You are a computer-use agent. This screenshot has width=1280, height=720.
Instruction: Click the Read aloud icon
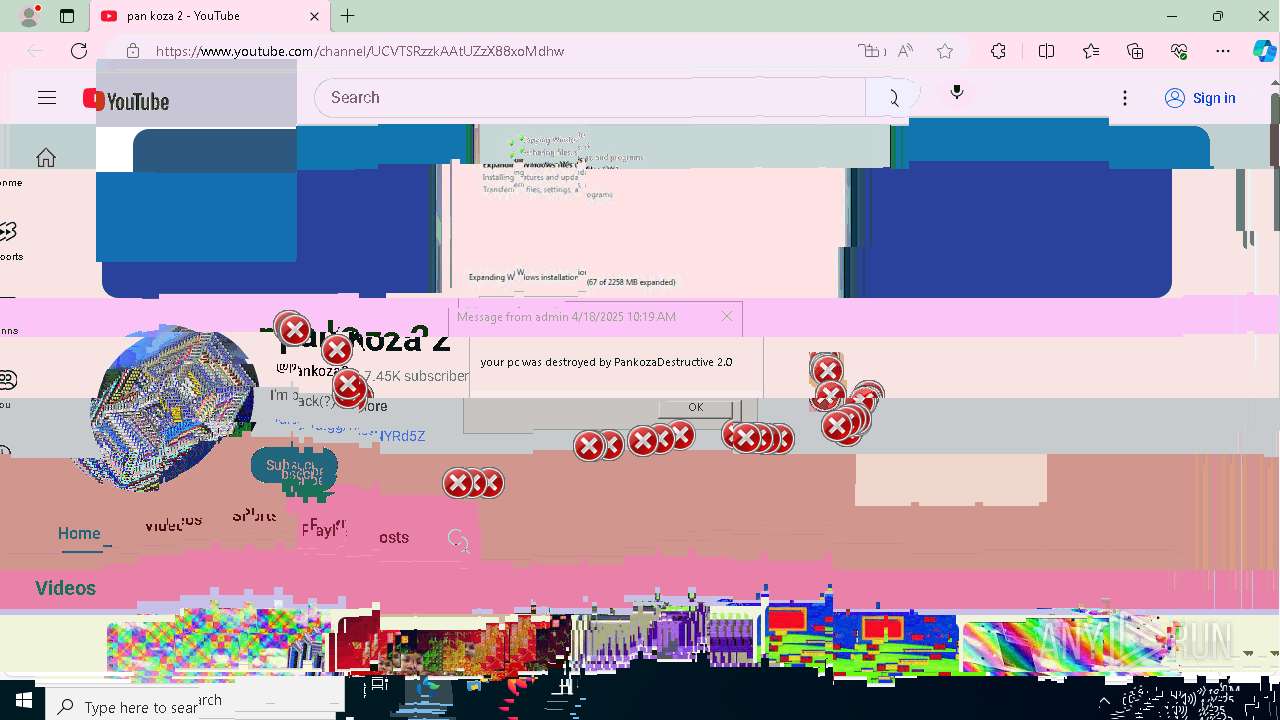click(x=905, y=51)
